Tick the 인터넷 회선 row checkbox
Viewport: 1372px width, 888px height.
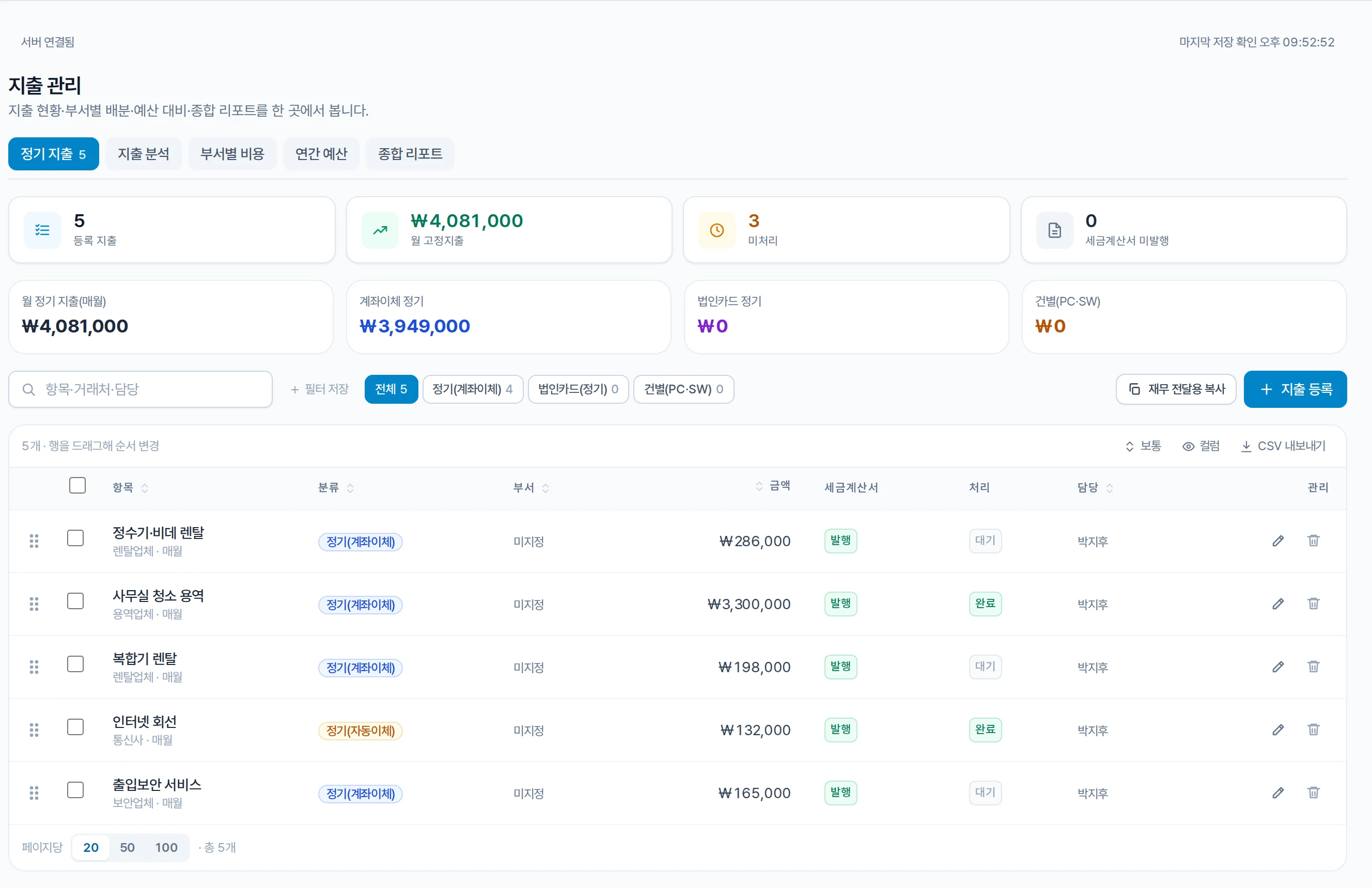coord(75,726)
